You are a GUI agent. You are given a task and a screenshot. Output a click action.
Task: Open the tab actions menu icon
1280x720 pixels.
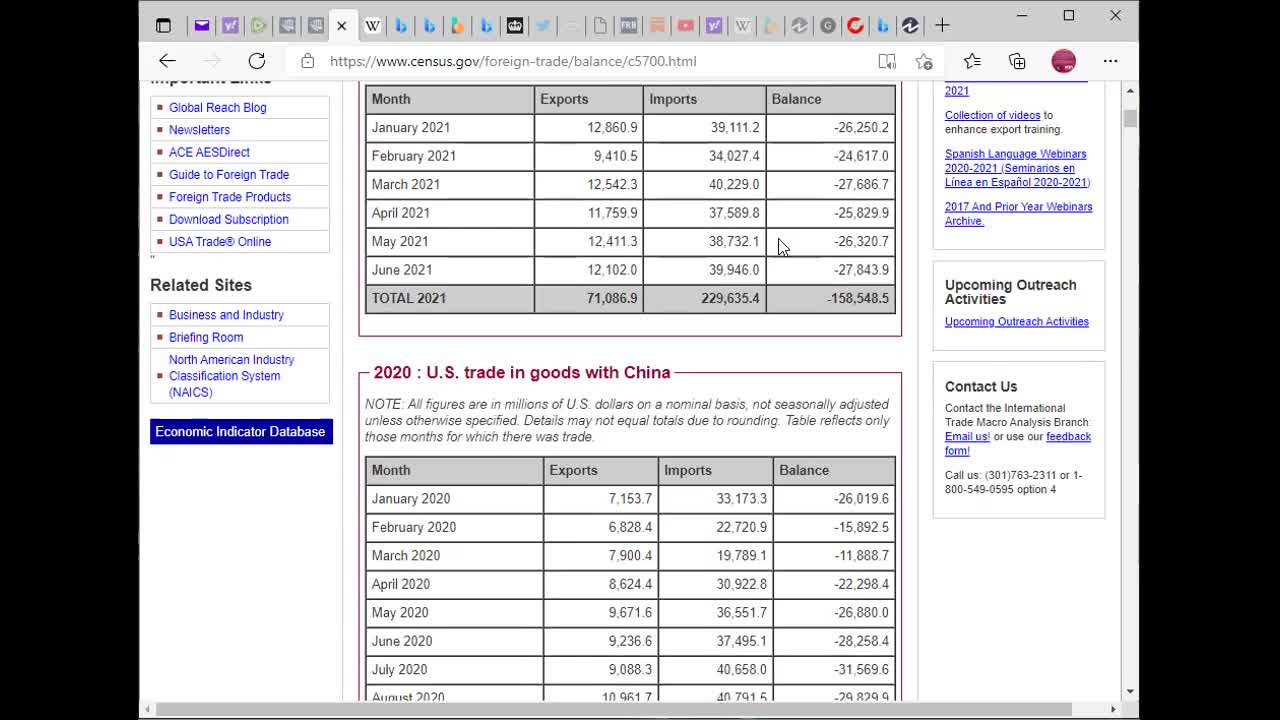[164, 25]
